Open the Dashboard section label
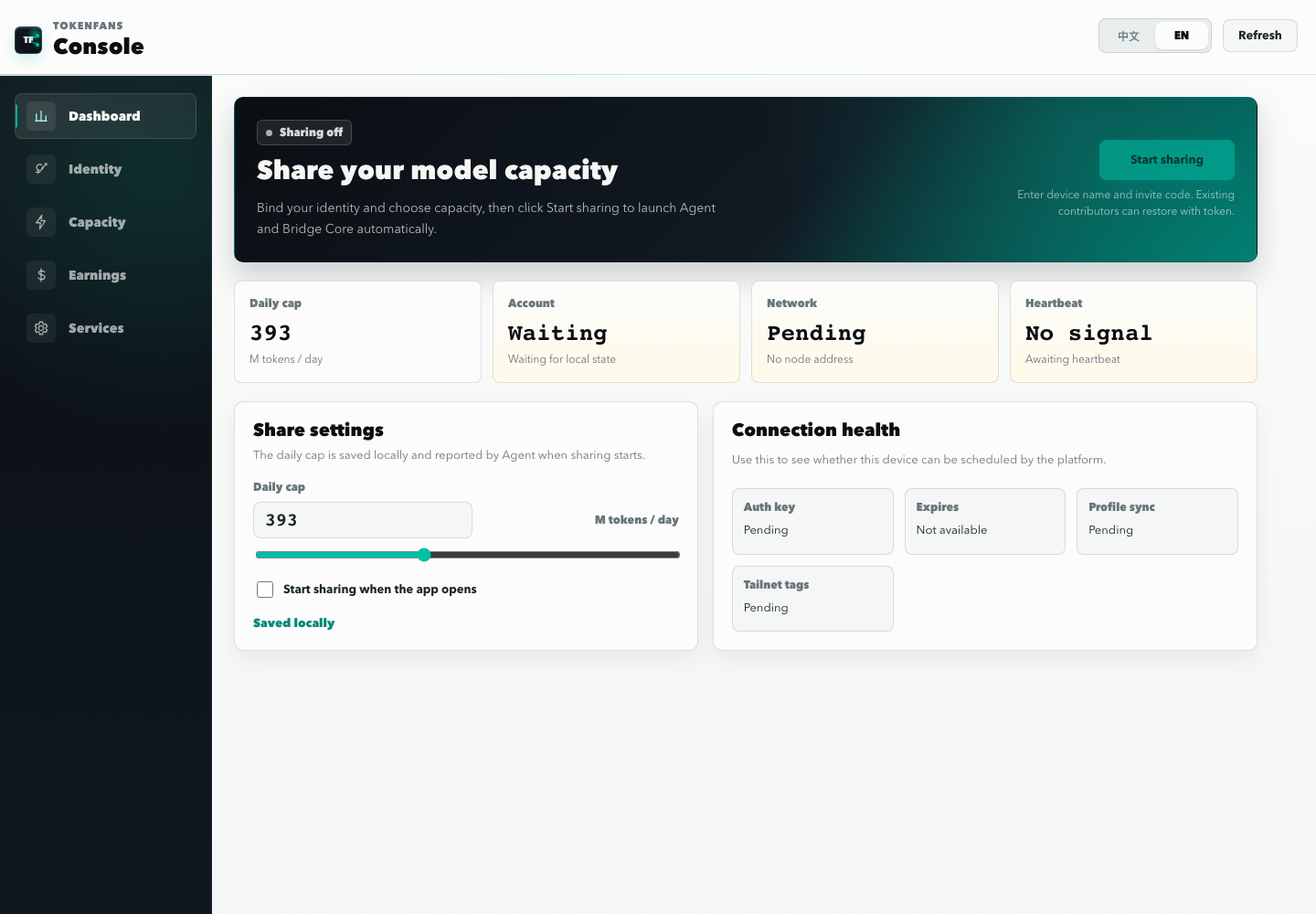This screenshot has height=914, width=1316. click(104, 116)
